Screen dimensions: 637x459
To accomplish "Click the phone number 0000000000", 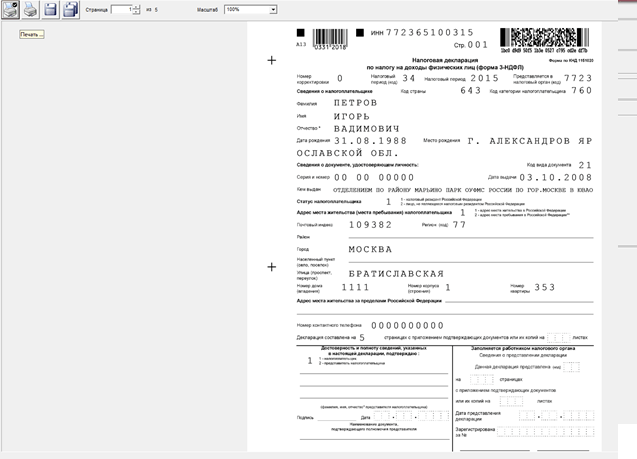I will (407, 325).
